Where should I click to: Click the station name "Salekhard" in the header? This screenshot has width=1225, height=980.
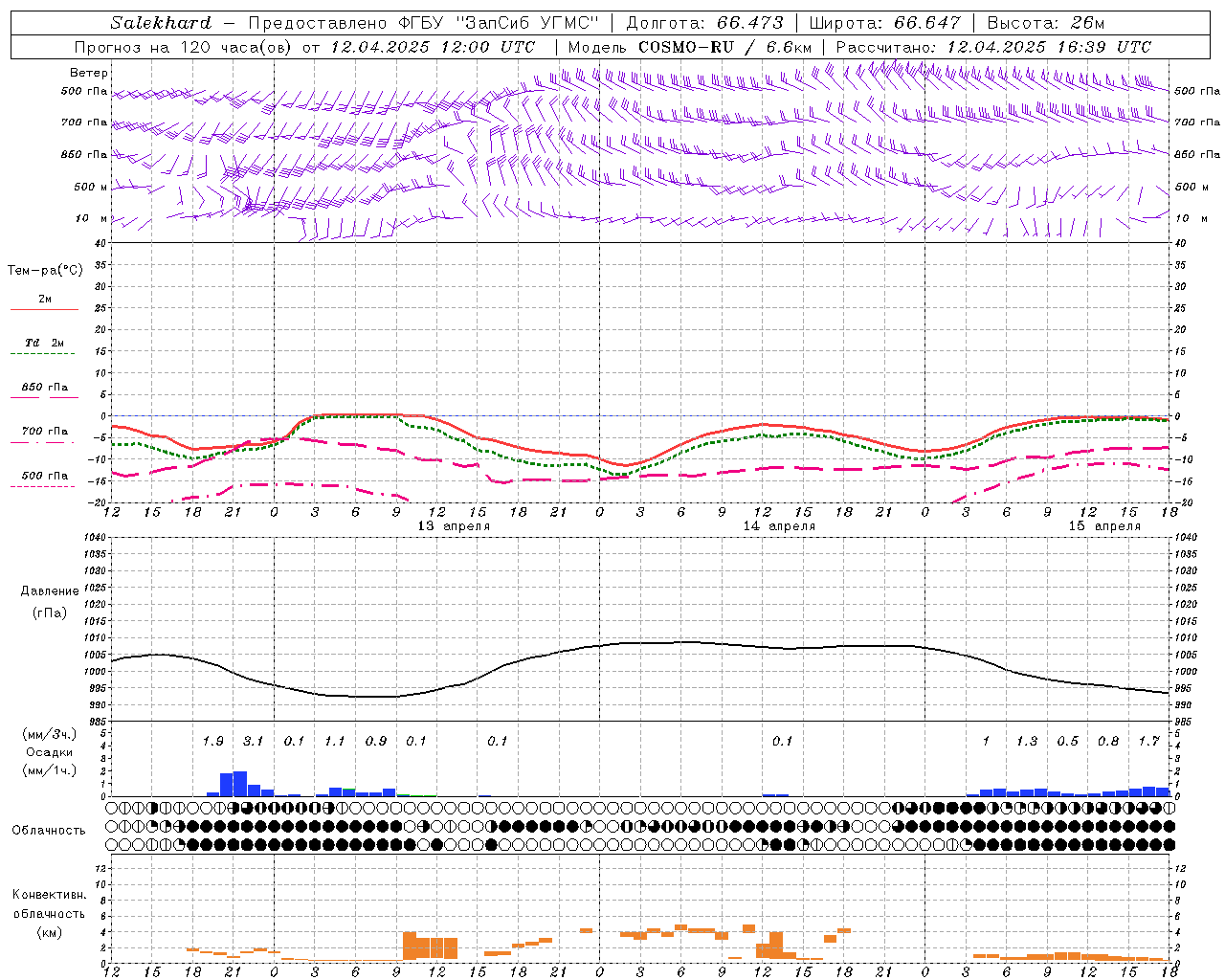coord(160,23)
